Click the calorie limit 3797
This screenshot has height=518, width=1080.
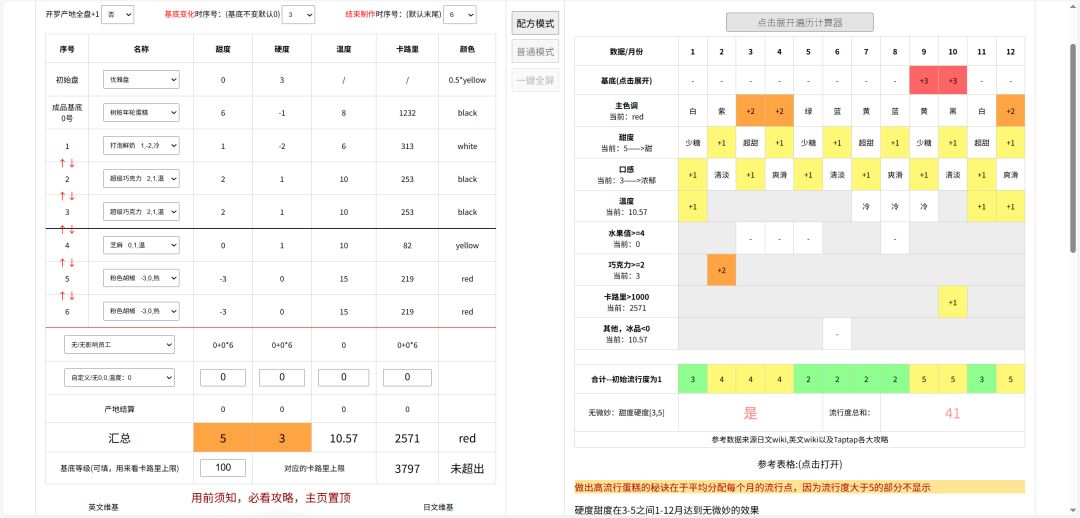click(x=407, y=468)
